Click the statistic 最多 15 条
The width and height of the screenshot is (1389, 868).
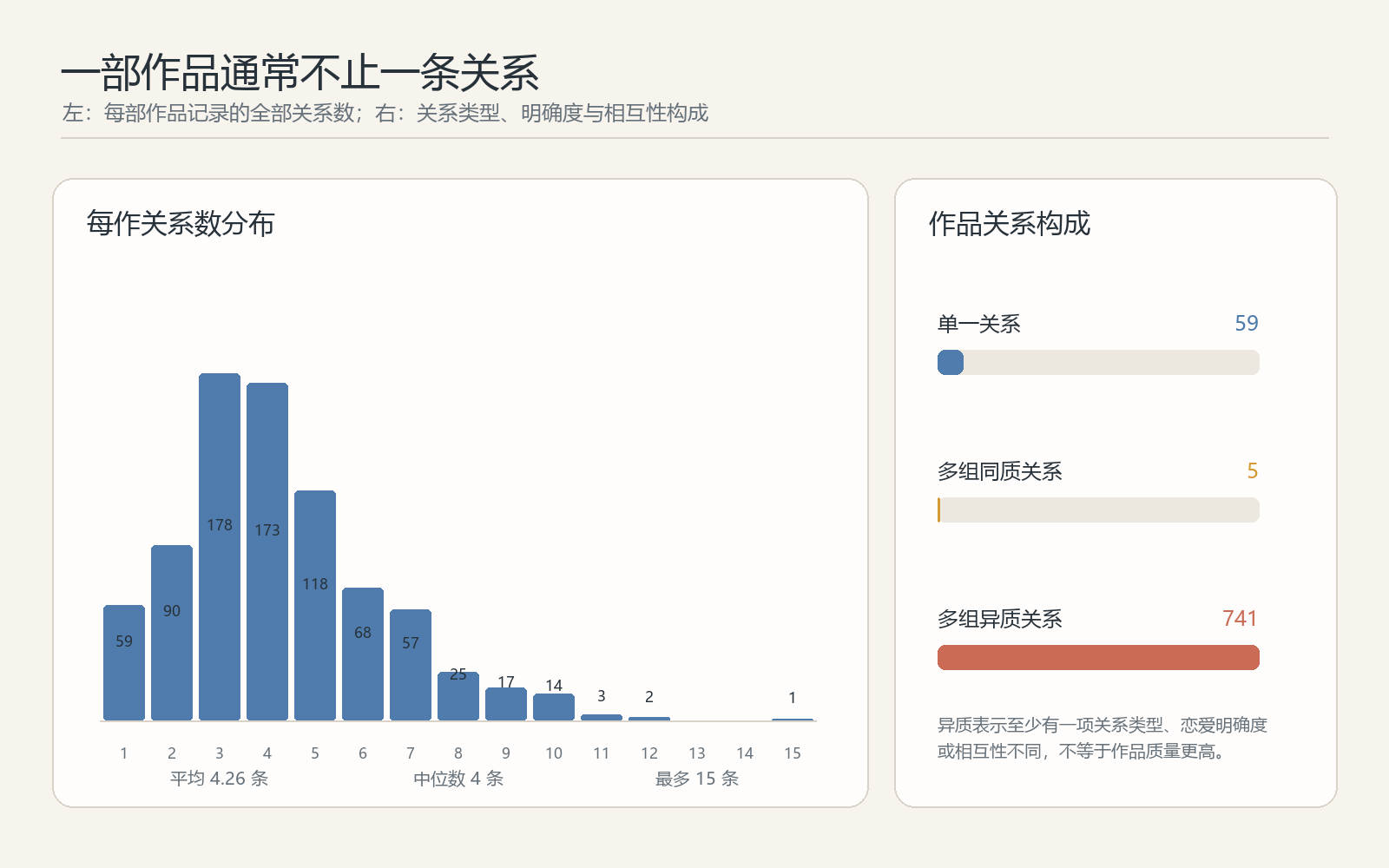(x=697, y=779)
